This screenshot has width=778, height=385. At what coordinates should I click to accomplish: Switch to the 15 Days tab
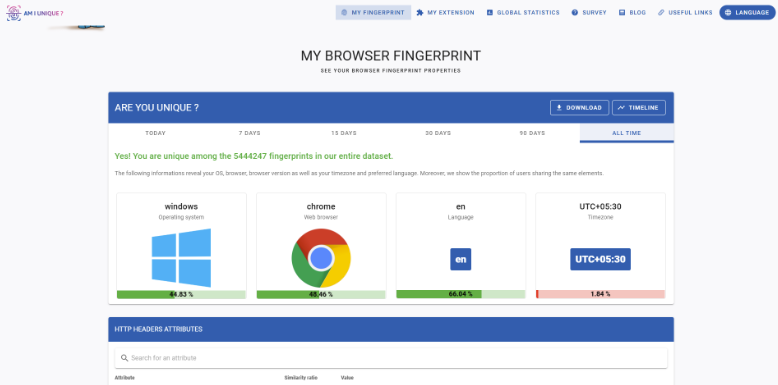[x=344, y=133]
